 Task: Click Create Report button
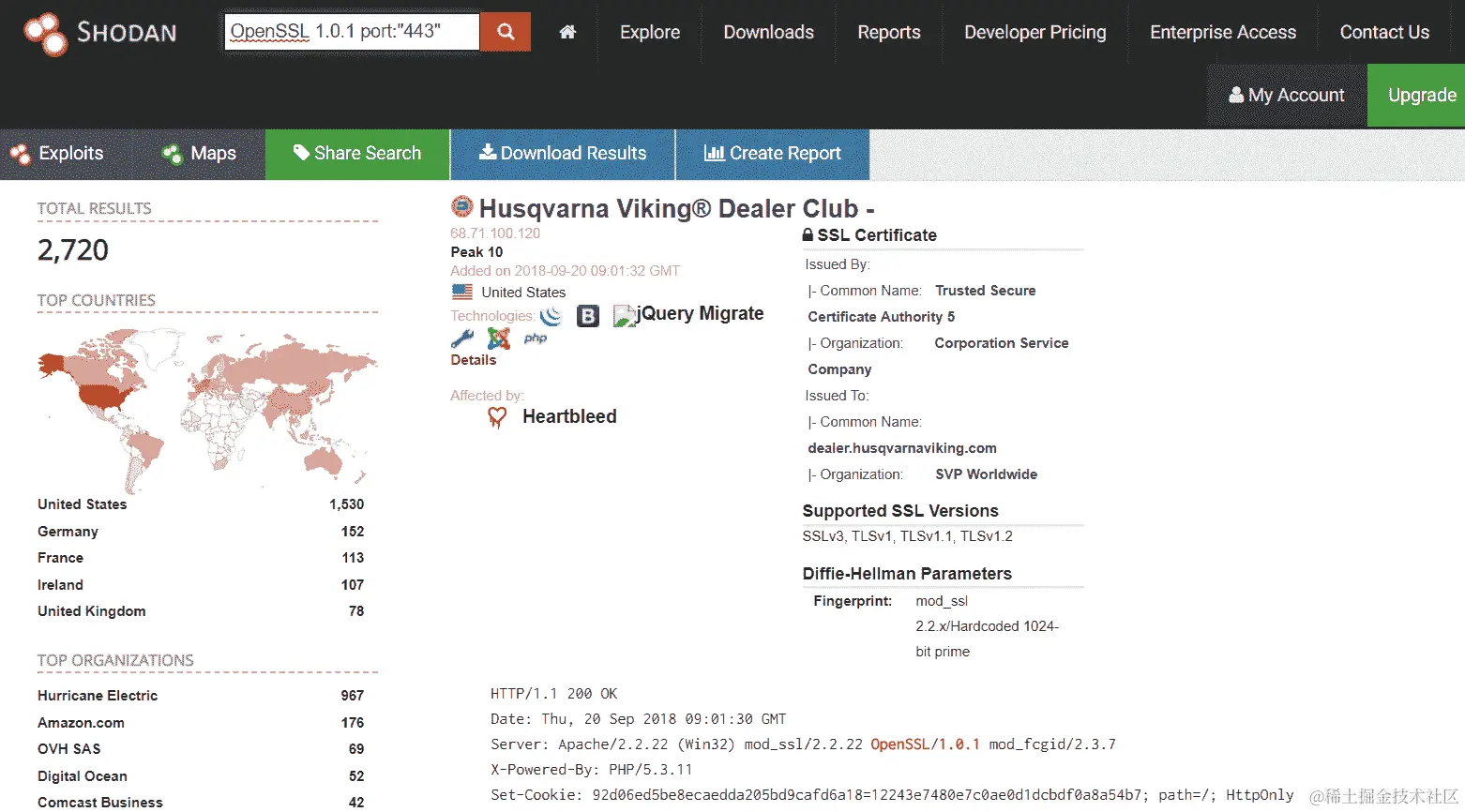point(773,154)
